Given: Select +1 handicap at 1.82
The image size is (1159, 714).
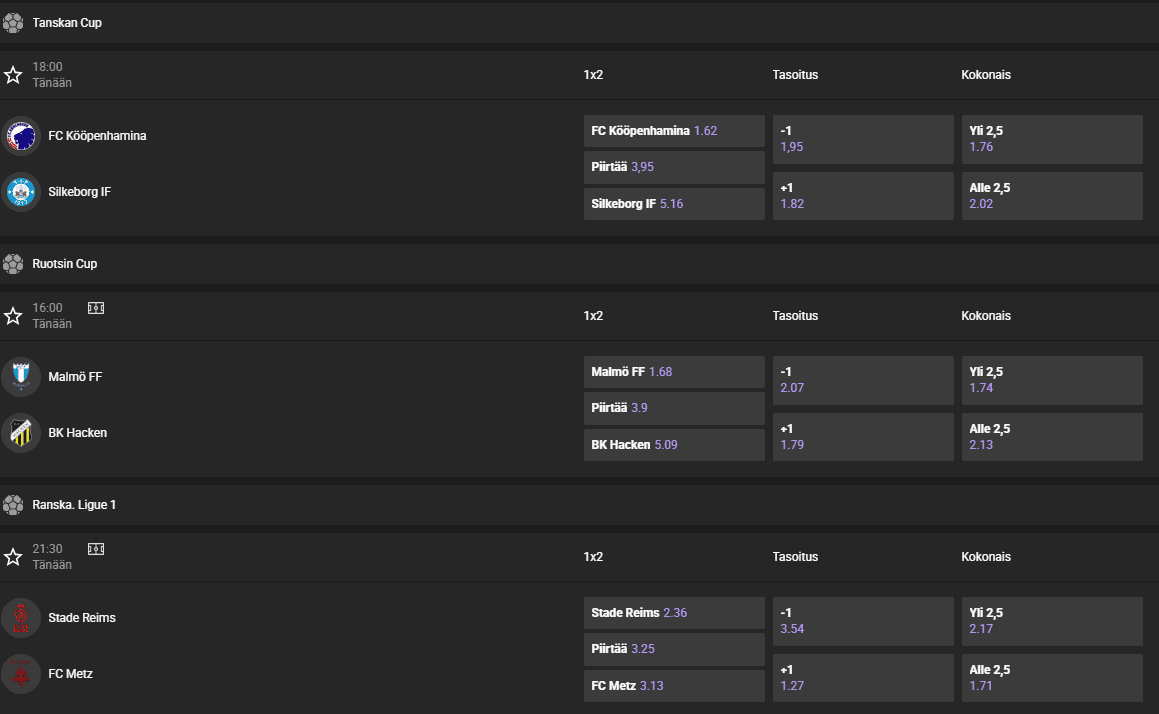Looking at the screenshot, I should click(x=863, y=196).
